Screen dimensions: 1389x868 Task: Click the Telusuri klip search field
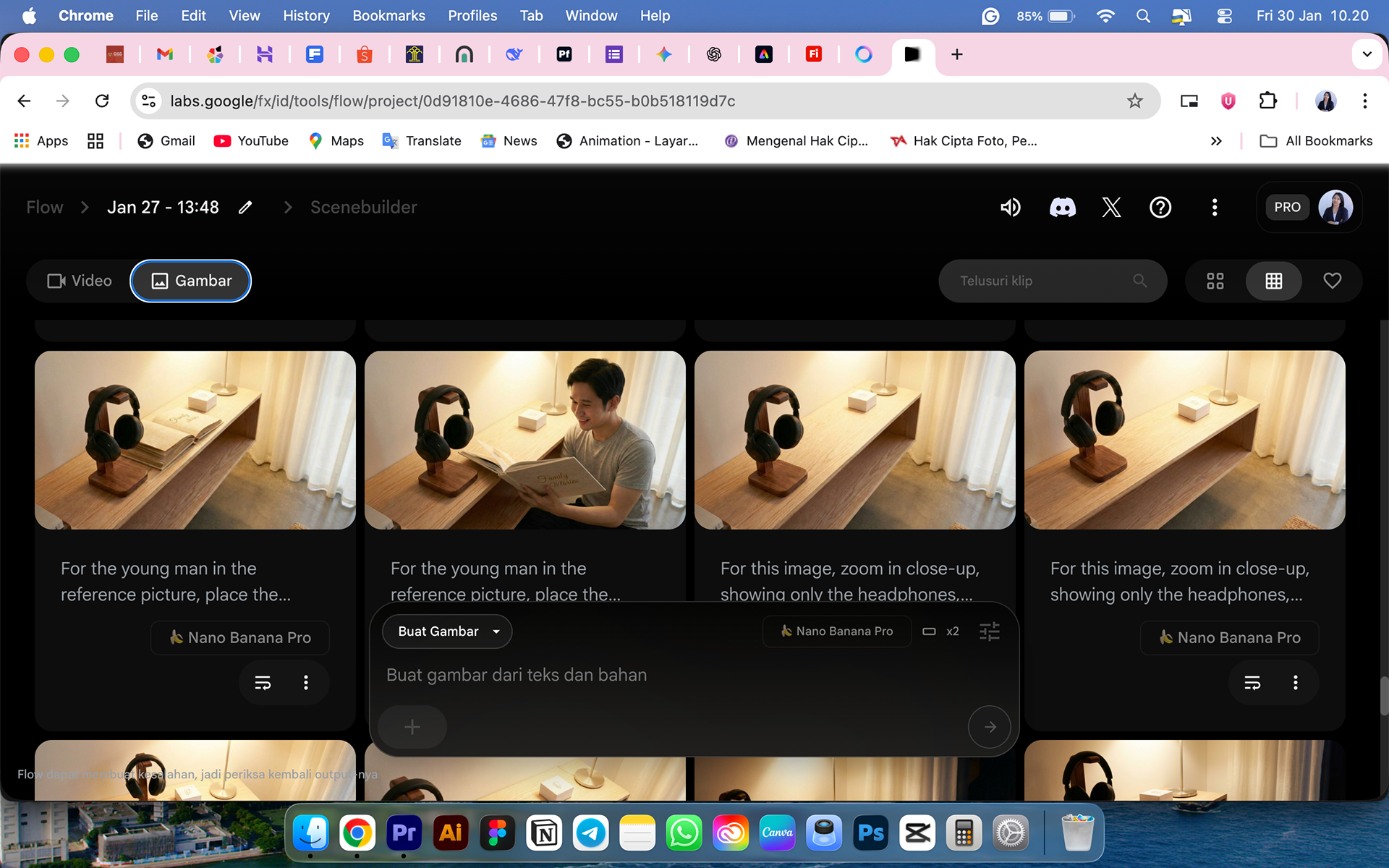click(x=1042, y=281)
